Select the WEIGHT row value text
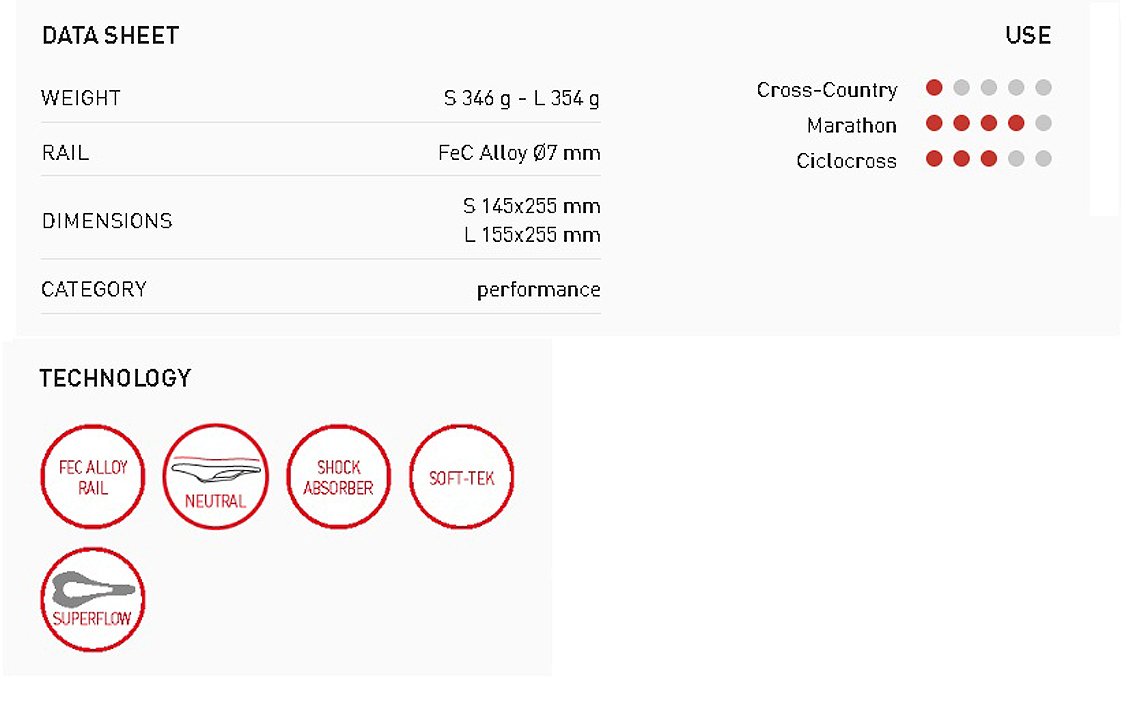 [521, 98]
